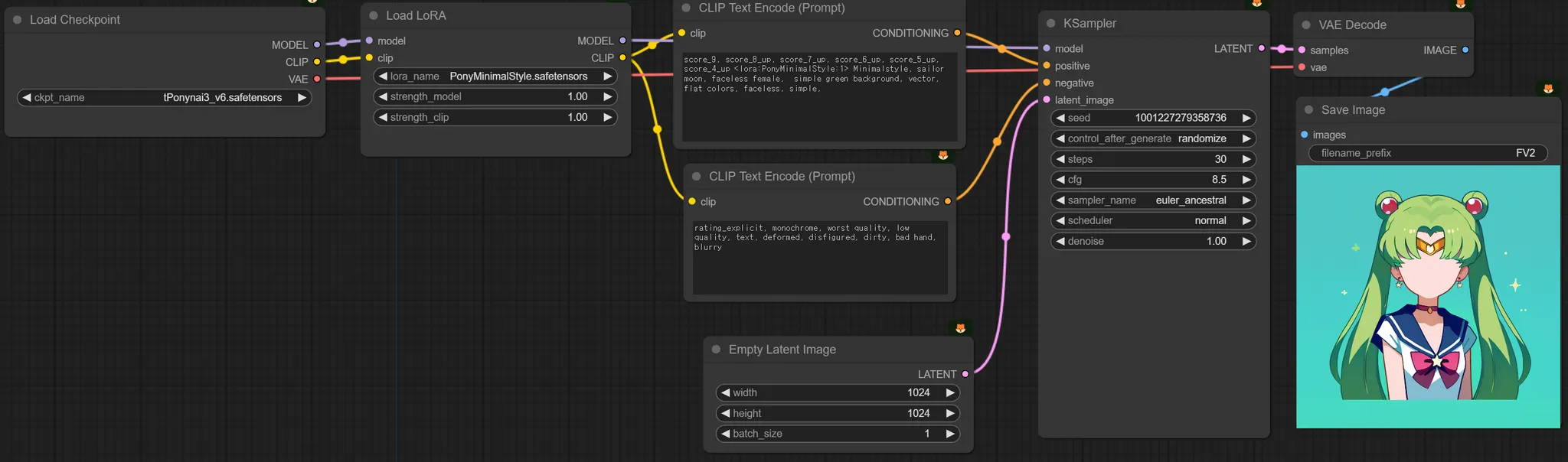
Task: Click the filename_prefix field showing FV2
Action: point(1428,153)
